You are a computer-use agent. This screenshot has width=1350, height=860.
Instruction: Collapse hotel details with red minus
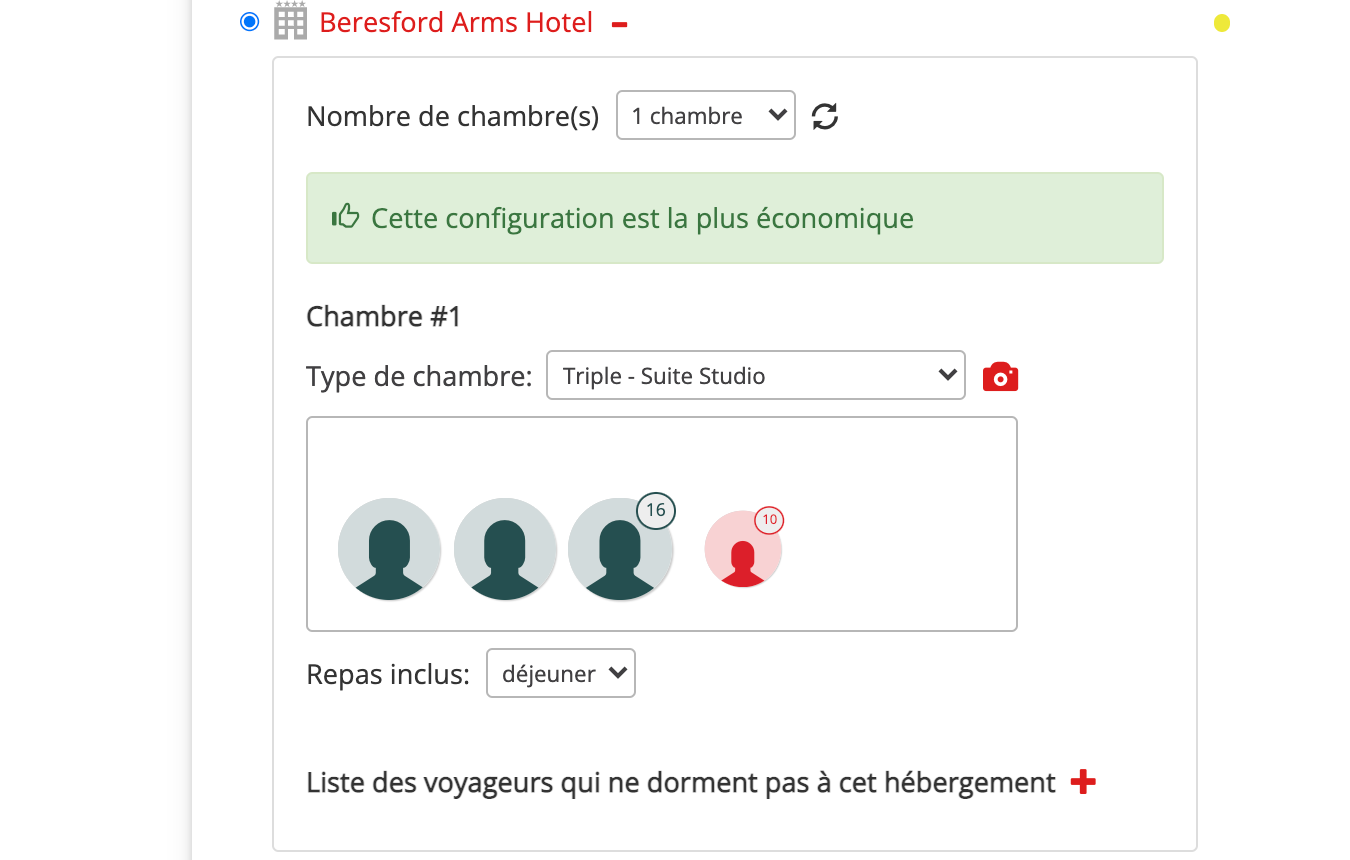[619, 24]
